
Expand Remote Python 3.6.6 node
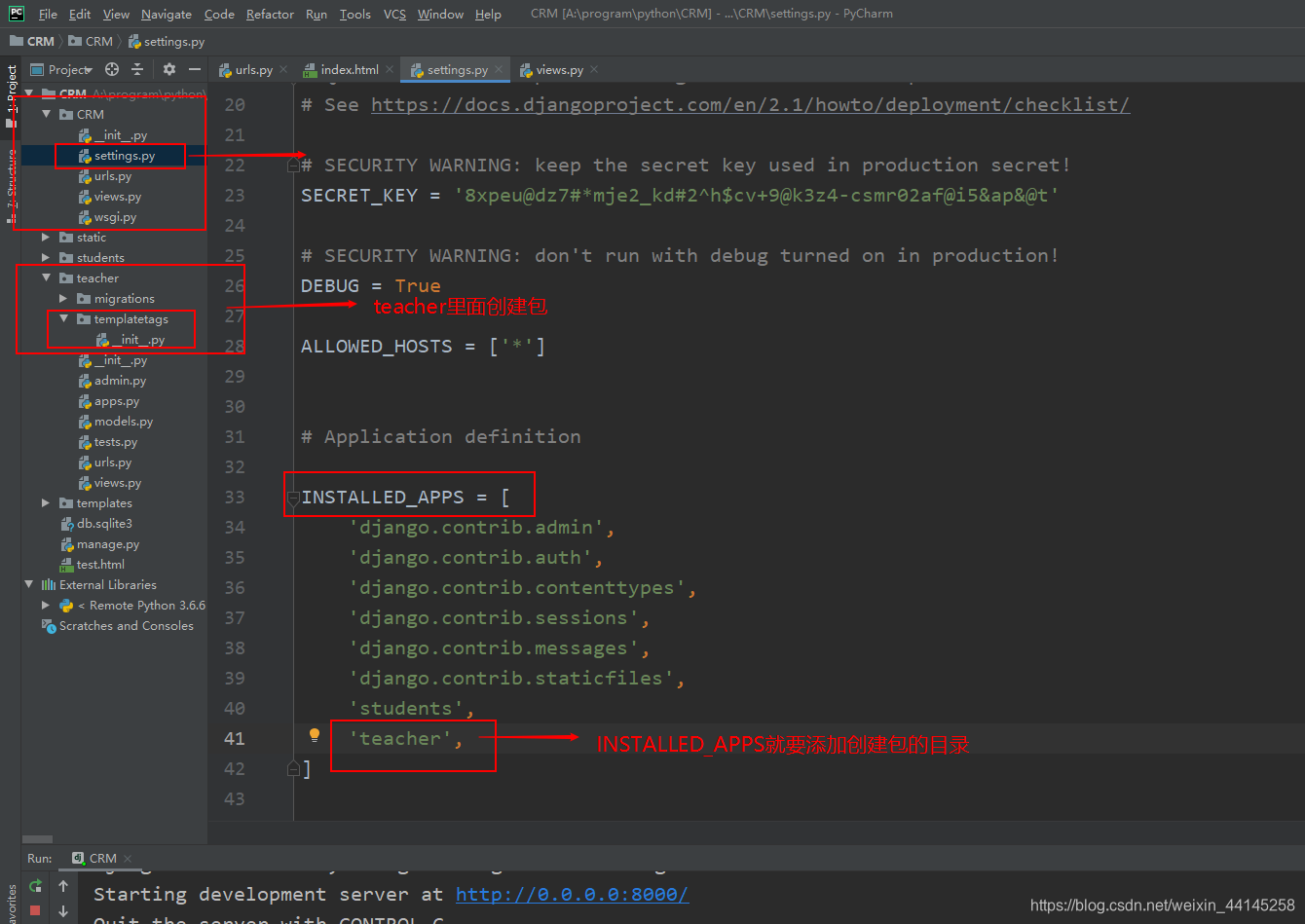[x=46, y=605]
